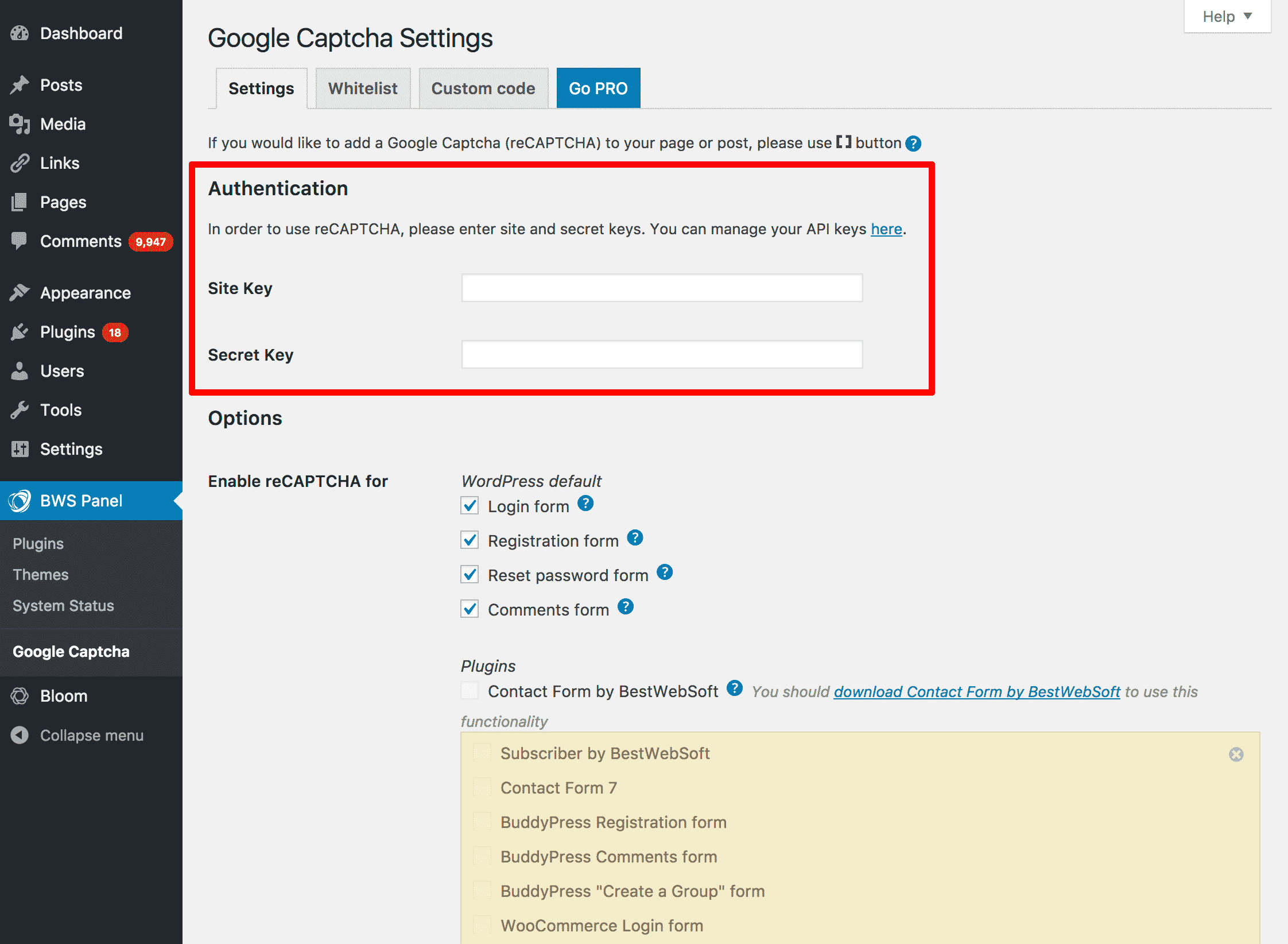Uncheck the Login form checkbox
1288x944 pixels.
click(470, 506)
